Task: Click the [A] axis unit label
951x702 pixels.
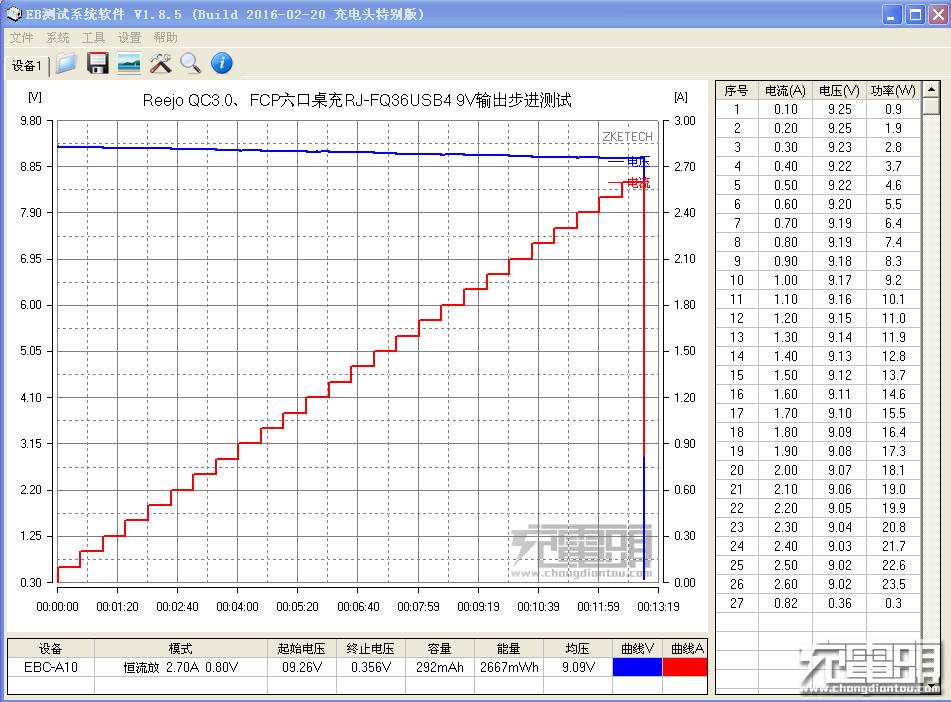Action: pos(680,97)
